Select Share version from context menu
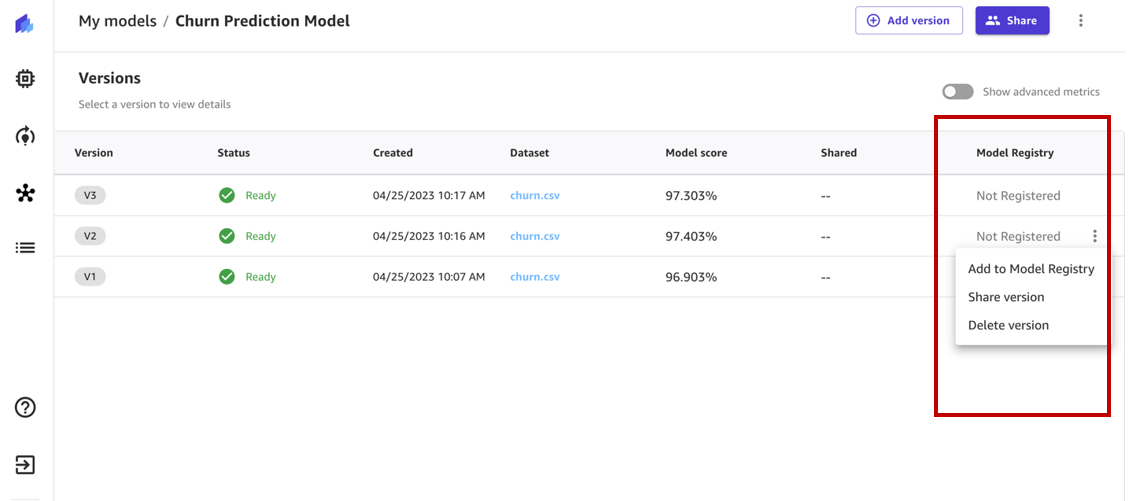Viewport: 1141px width, 501px height. (x=1006, y=297)
